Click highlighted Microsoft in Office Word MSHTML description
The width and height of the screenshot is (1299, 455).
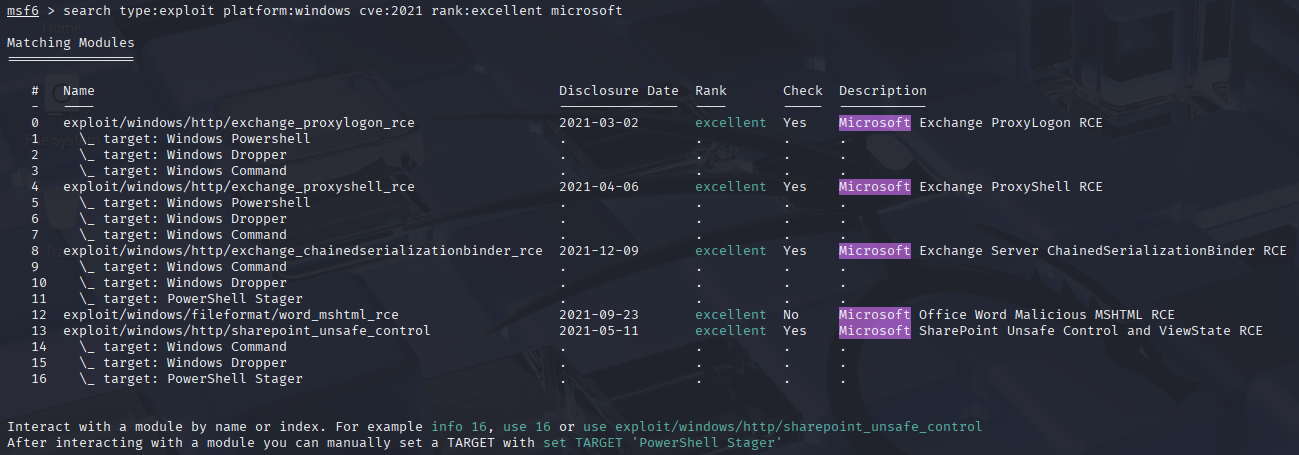pos(874,315)
